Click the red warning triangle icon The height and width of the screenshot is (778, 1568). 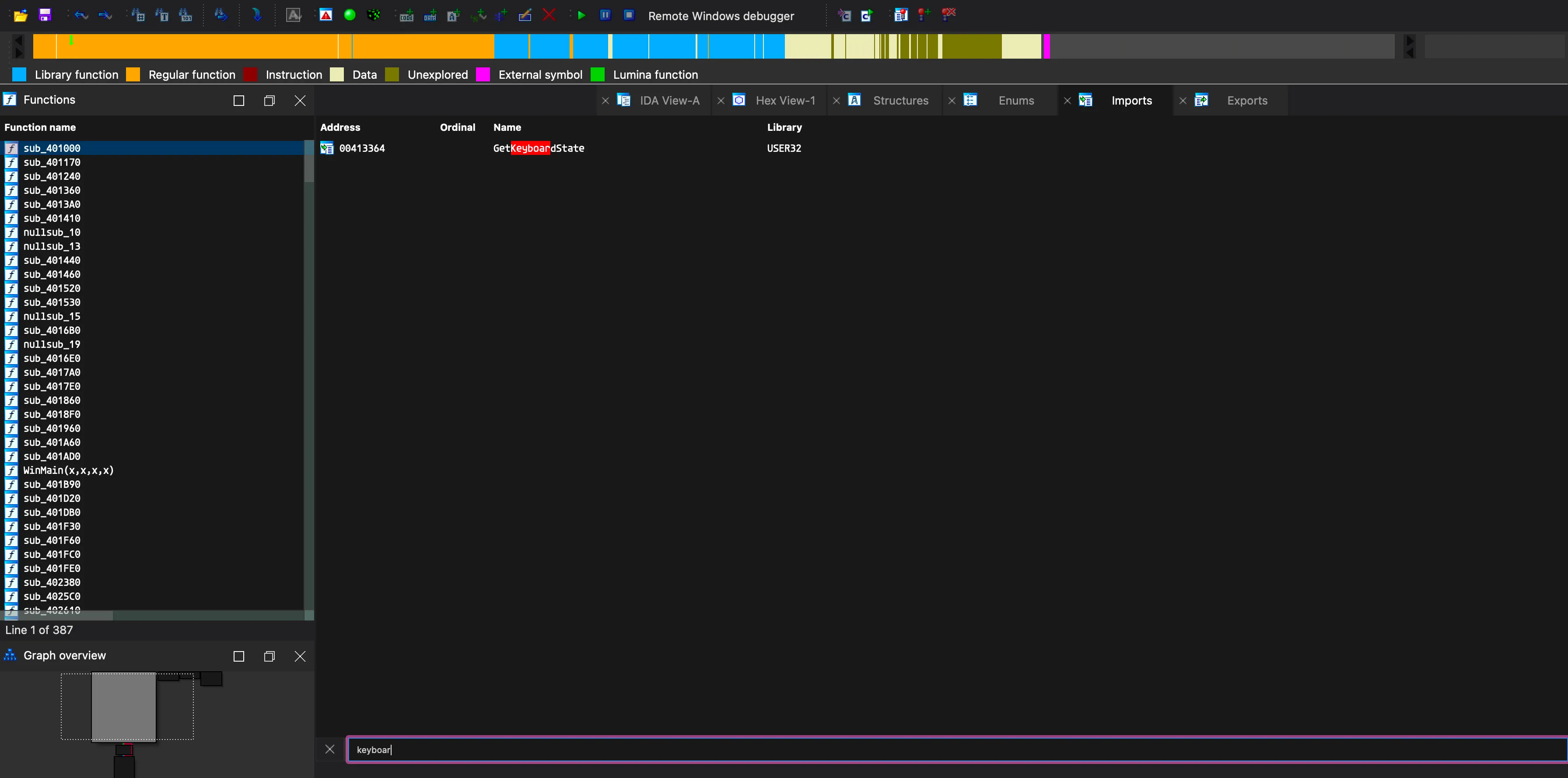coord(326,15)
